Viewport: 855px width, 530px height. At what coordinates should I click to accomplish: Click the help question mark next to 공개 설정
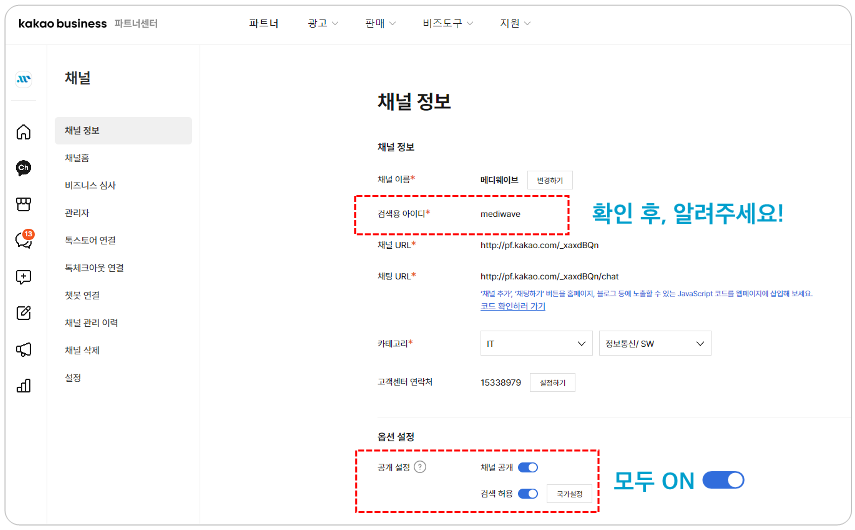(x=420, y=467)
